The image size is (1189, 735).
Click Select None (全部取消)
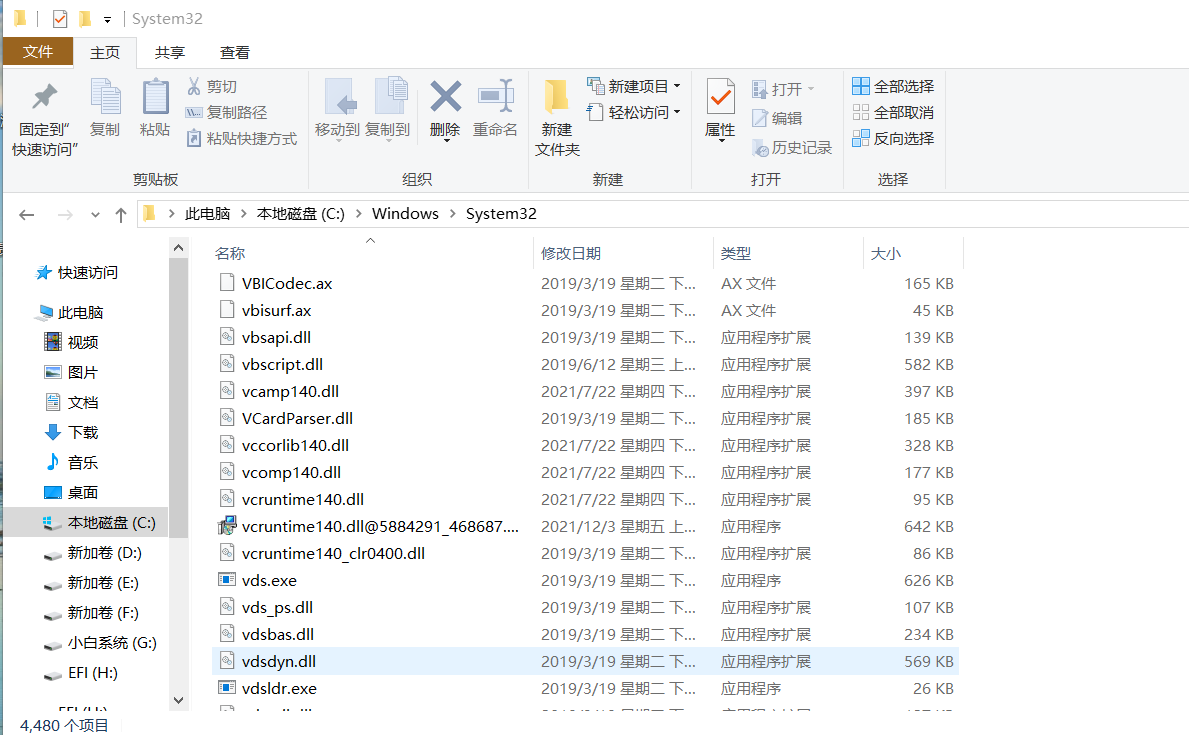click(x=893, y=112)
